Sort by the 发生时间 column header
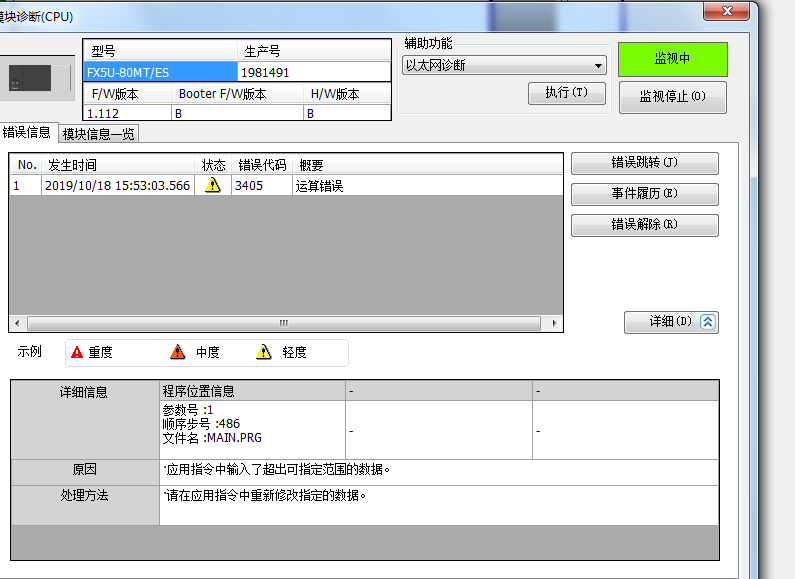The image size is (795, 579). [x=117, y=165]
